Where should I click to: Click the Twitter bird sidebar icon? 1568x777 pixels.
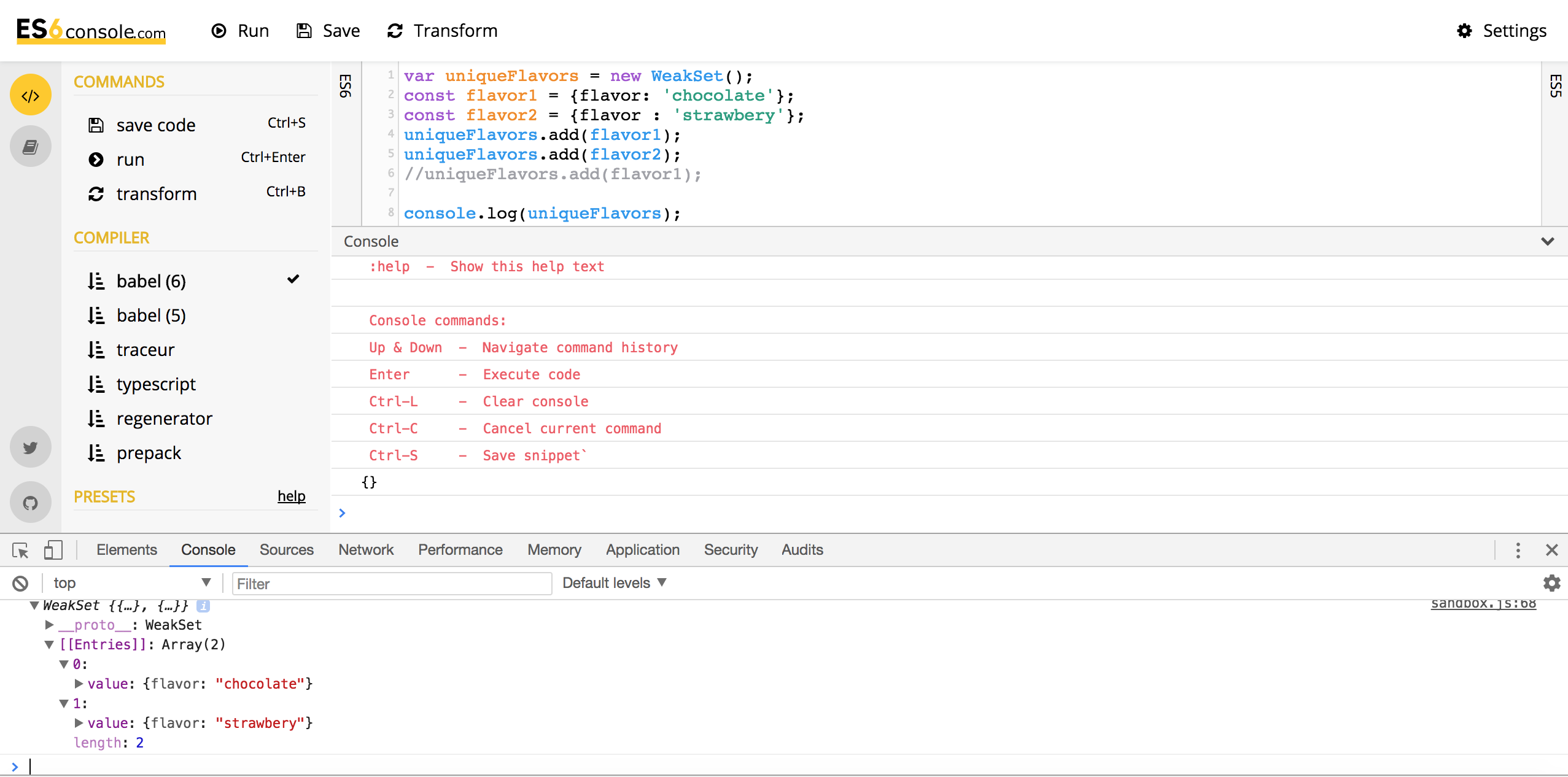(30, 447)
